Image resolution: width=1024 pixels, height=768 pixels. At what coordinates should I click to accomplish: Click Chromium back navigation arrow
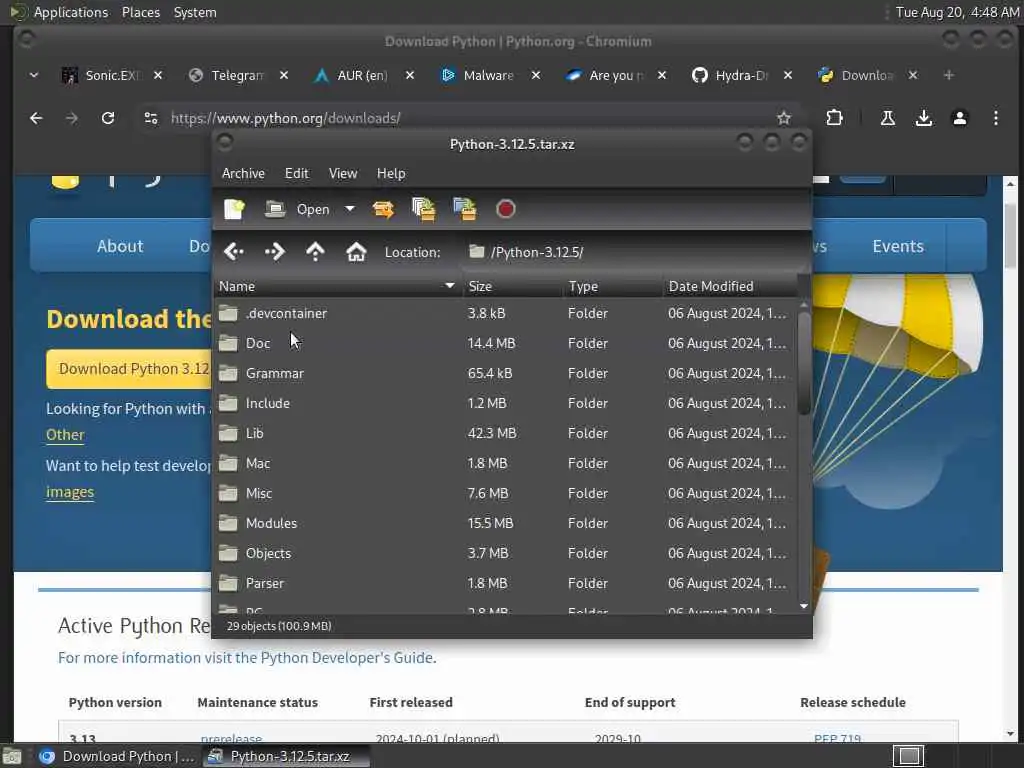point(36,118)
